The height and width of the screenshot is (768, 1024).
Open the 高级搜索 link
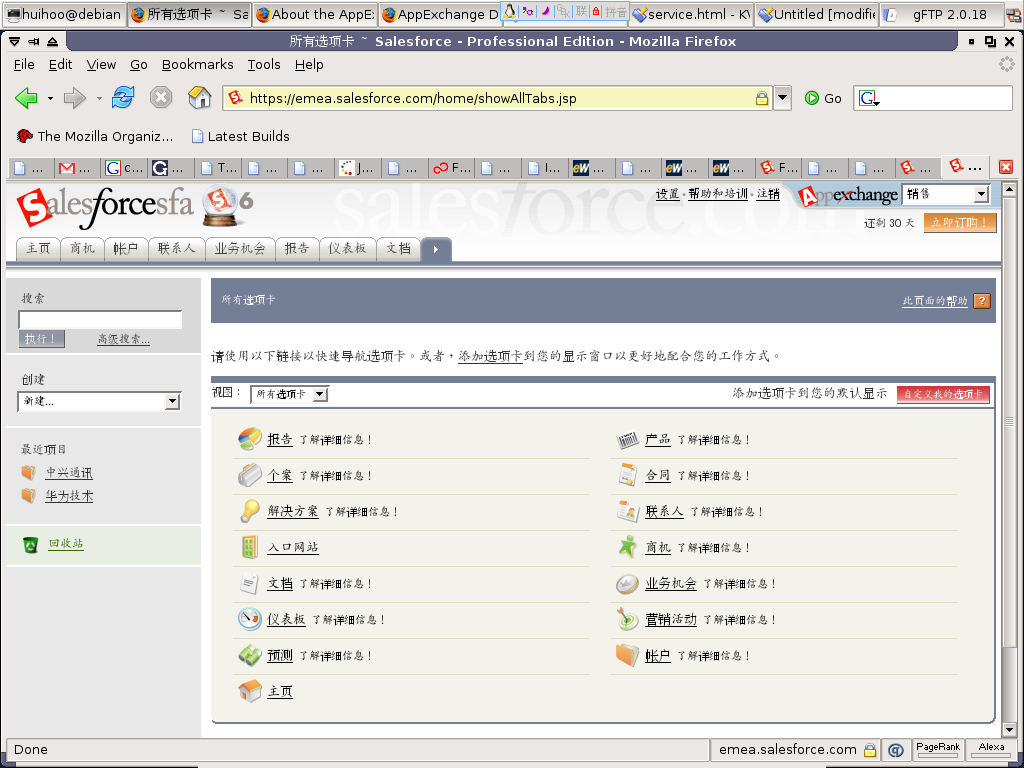123,339
